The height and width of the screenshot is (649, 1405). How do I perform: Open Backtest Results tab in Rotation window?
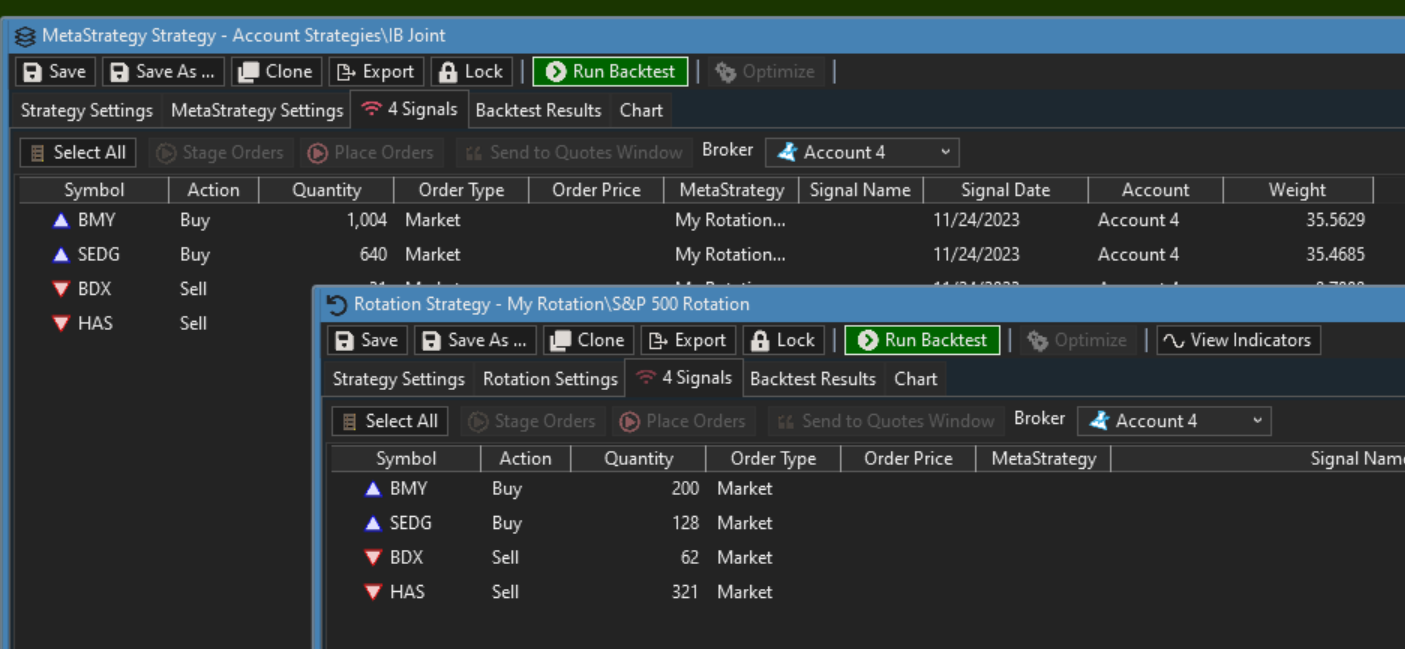[812, 379]
